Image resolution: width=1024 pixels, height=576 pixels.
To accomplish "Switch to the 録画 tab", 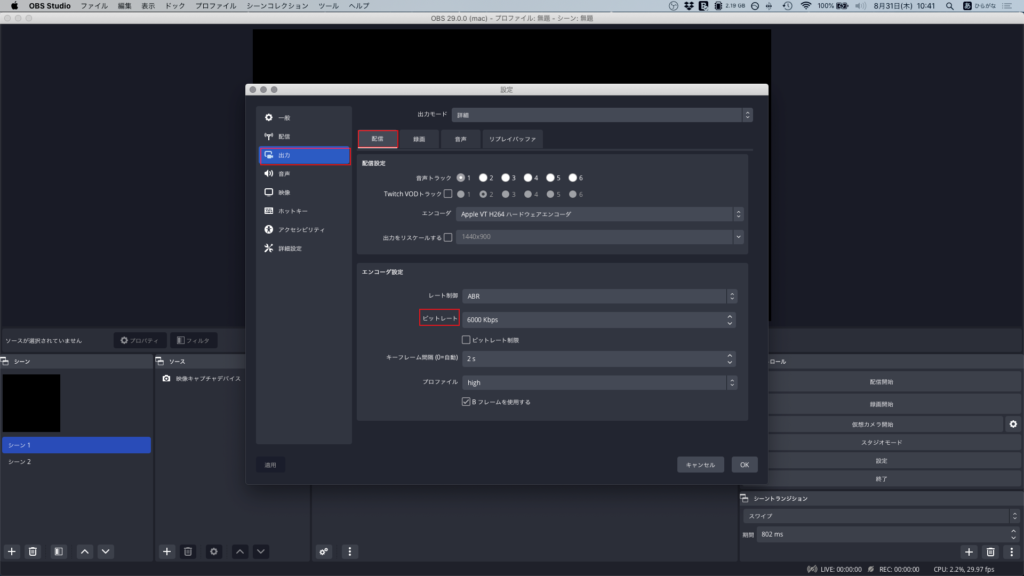I will (x=419, y=139).
